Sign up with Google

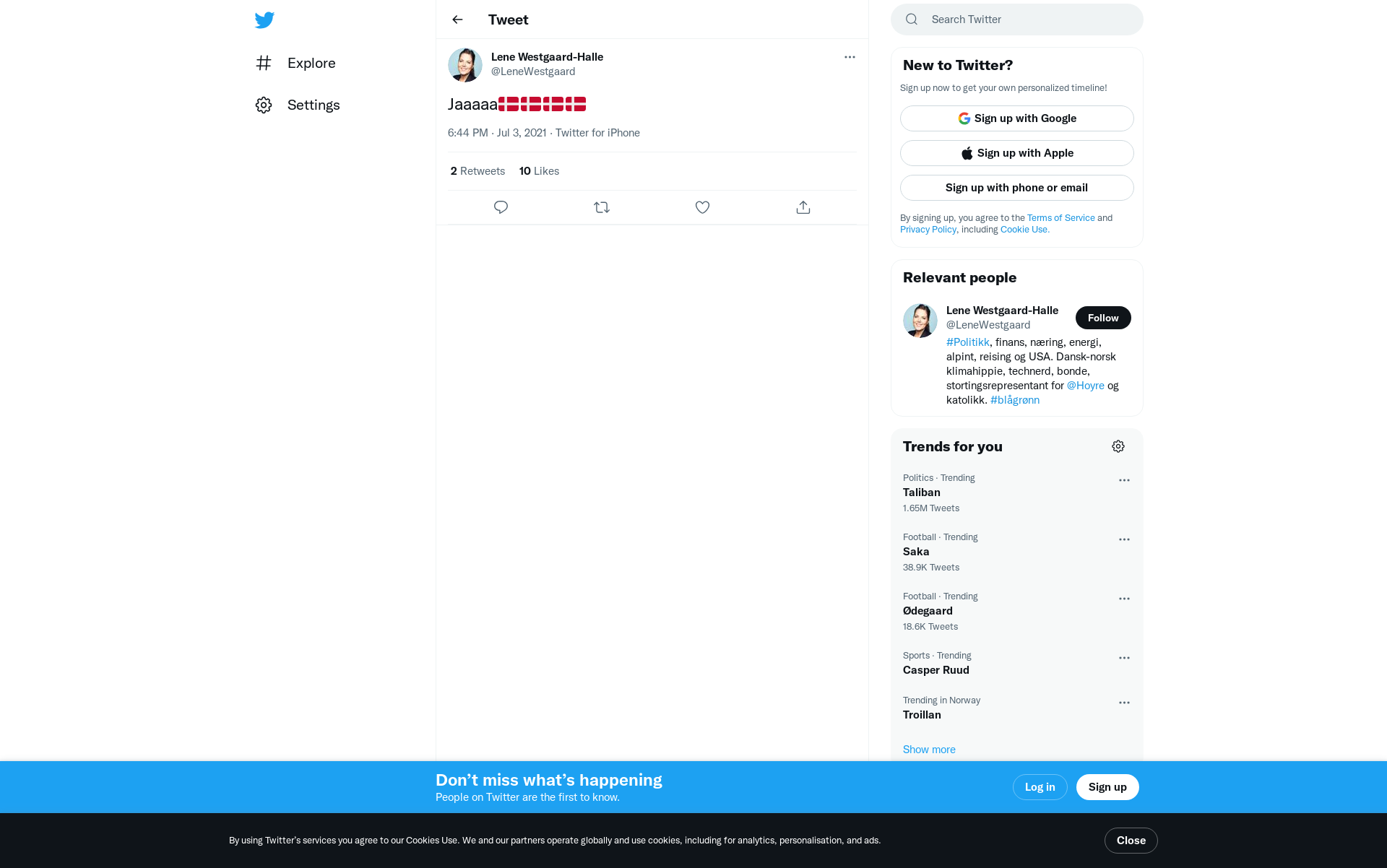1017,118
